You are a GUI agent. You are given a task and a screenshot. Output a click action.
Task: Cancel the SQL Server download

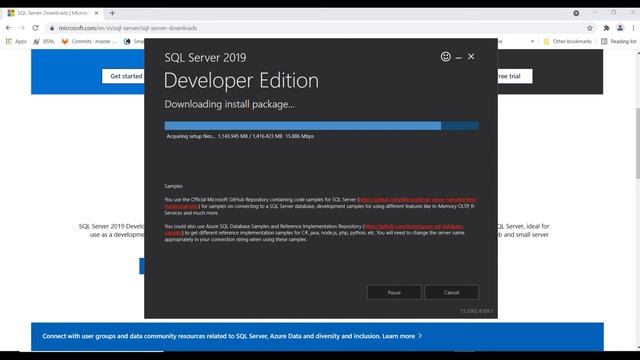[x=451, y=292]
